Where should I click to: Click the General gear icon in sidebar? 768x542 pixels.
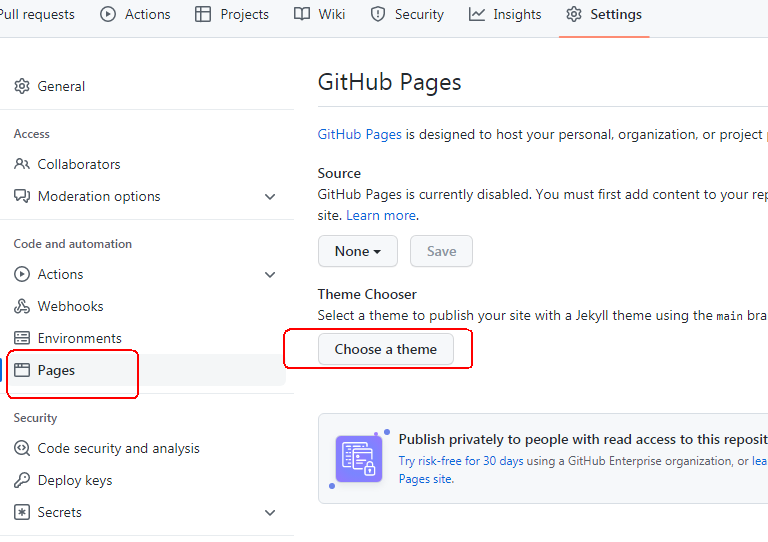click(x=22, y=86)
